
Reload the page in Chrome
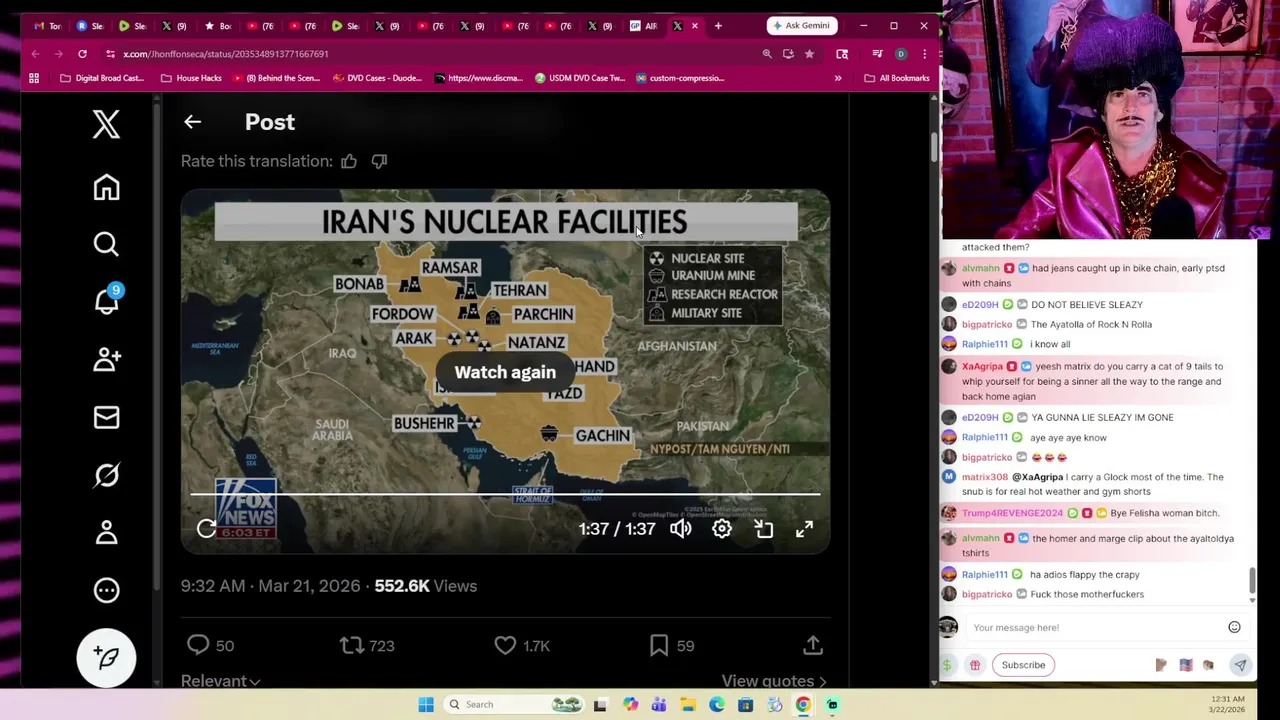click(82, 54)
